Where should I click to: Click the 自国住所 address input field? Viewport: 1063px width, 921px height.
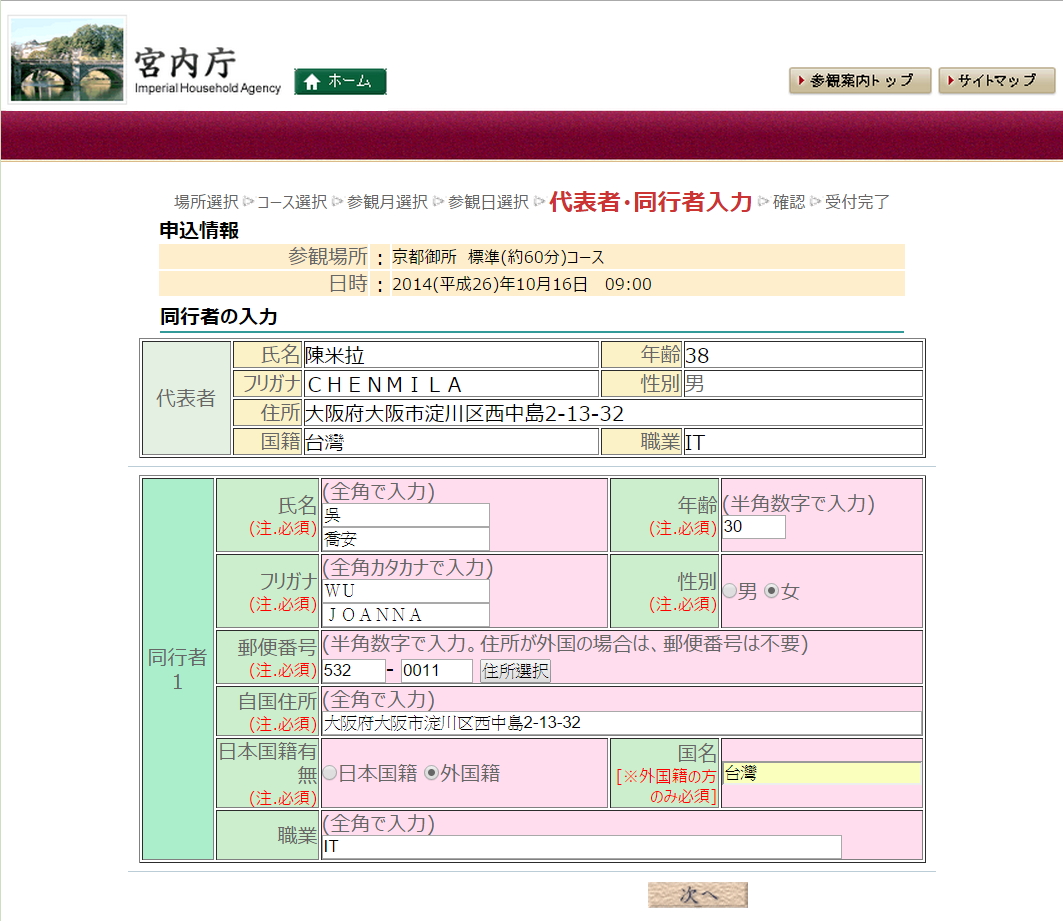pos(621,723)
